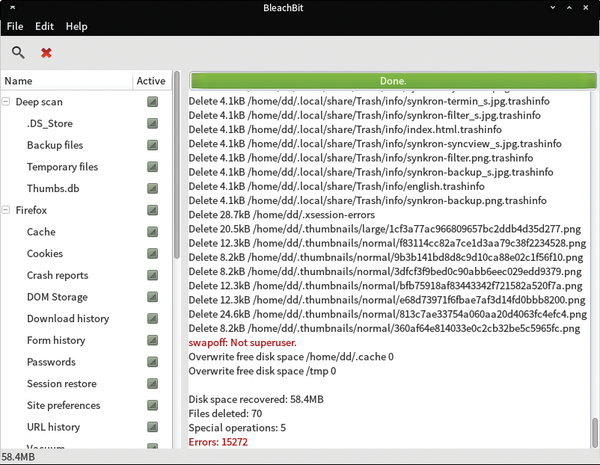This screenshot has height=465, width=600.
Task: Maximize the BleachBit window
Action: pyautogui.click(x=569, y=7)
